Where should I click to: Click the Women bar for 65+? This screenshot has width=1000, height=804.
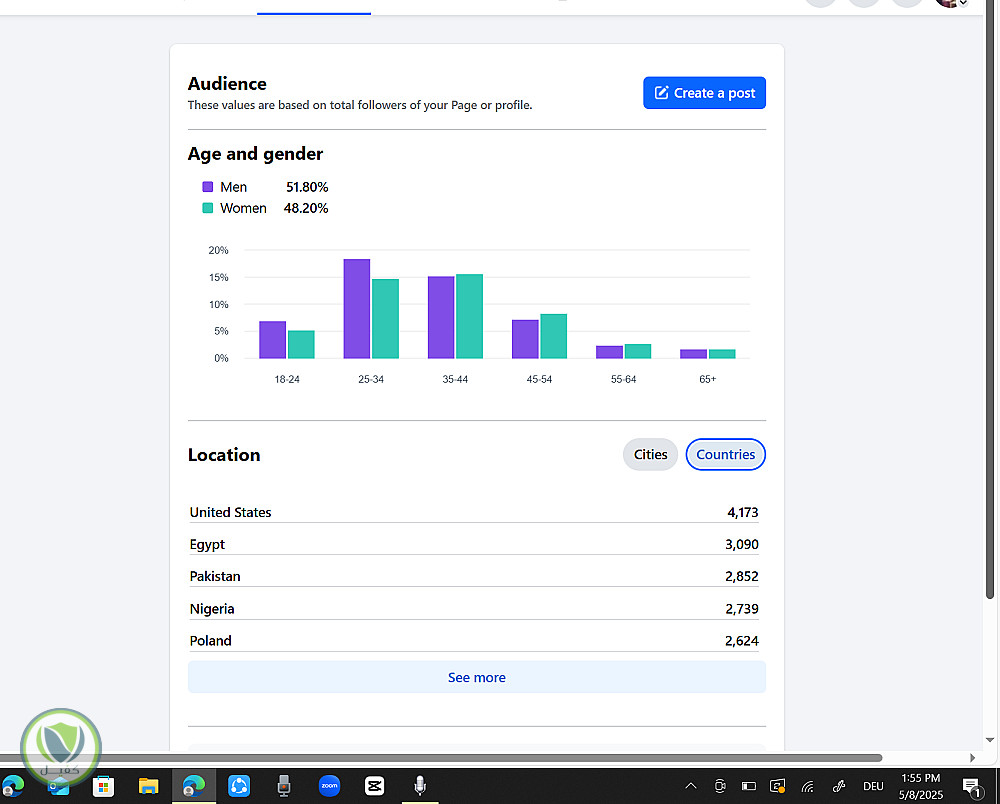[x=722, y=354]
